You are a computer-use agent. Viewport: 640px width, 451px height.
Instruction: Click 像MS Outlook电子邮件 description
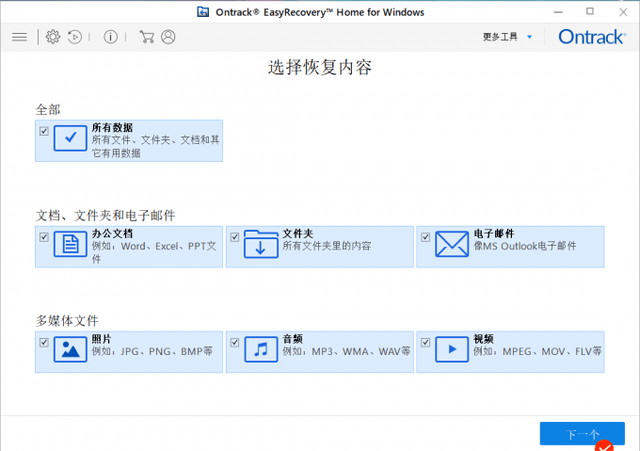tap(524, 246)
